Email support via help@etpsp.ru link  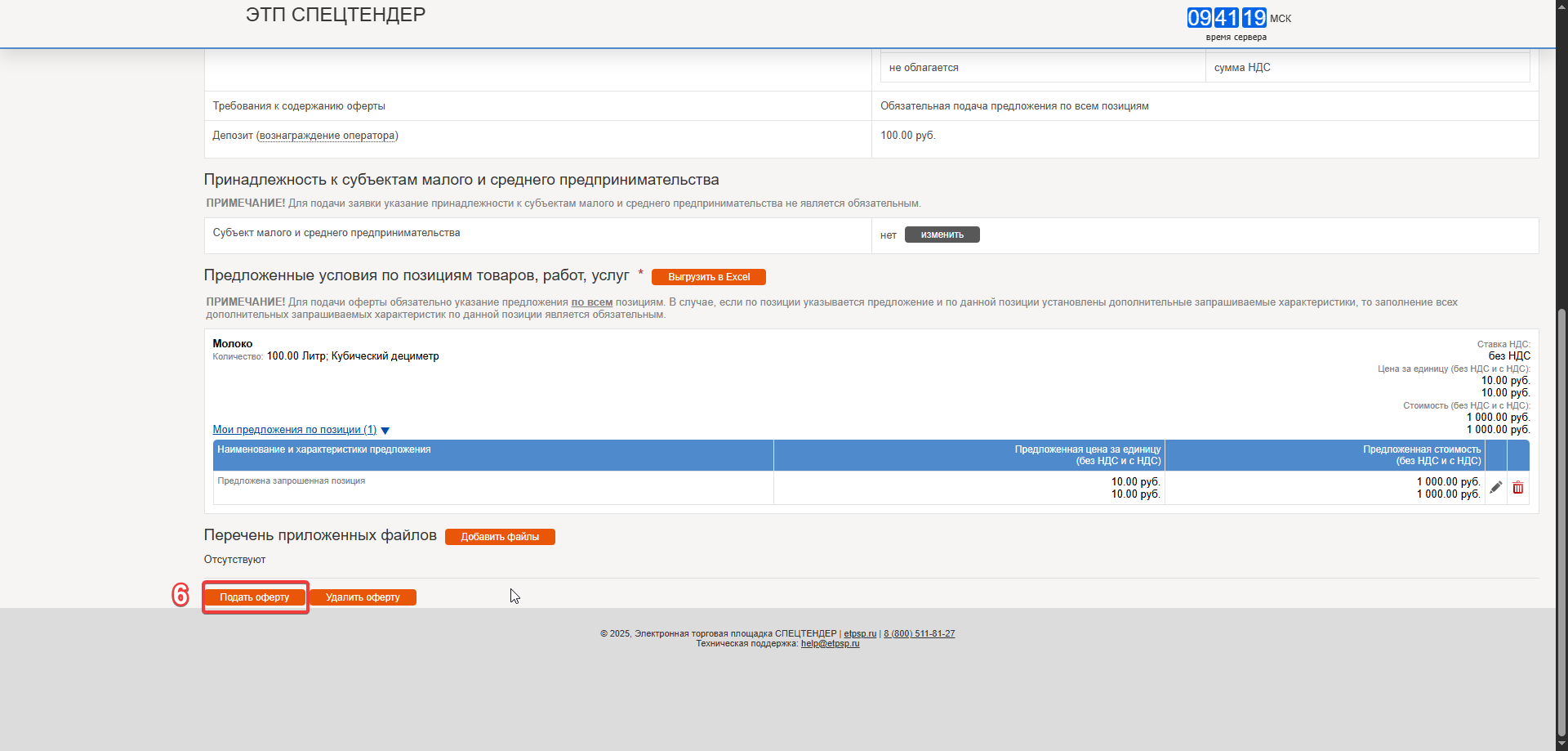(x=830, y=644)
